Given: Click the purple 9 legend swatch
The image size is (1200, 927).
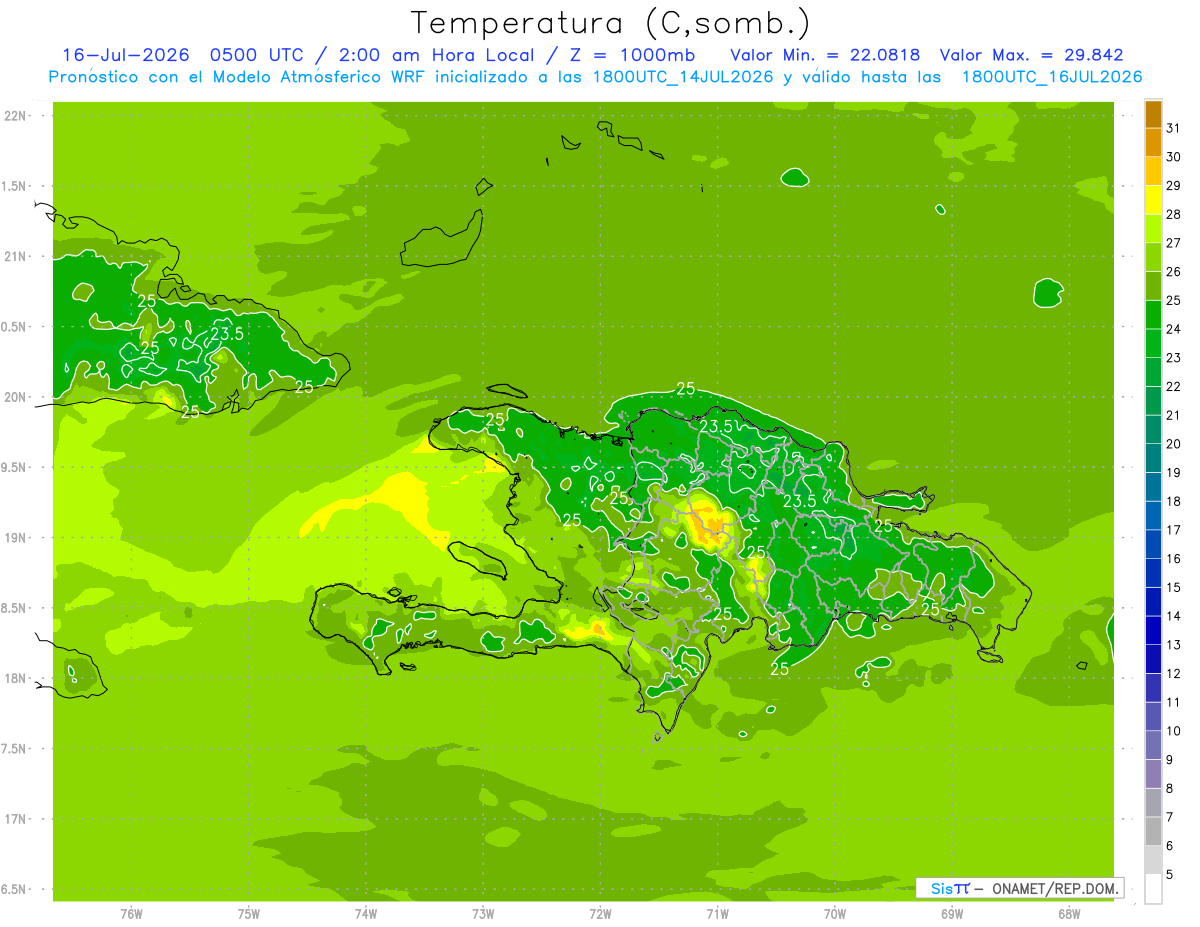Looking at the screenshot, I should (1153, 745).
